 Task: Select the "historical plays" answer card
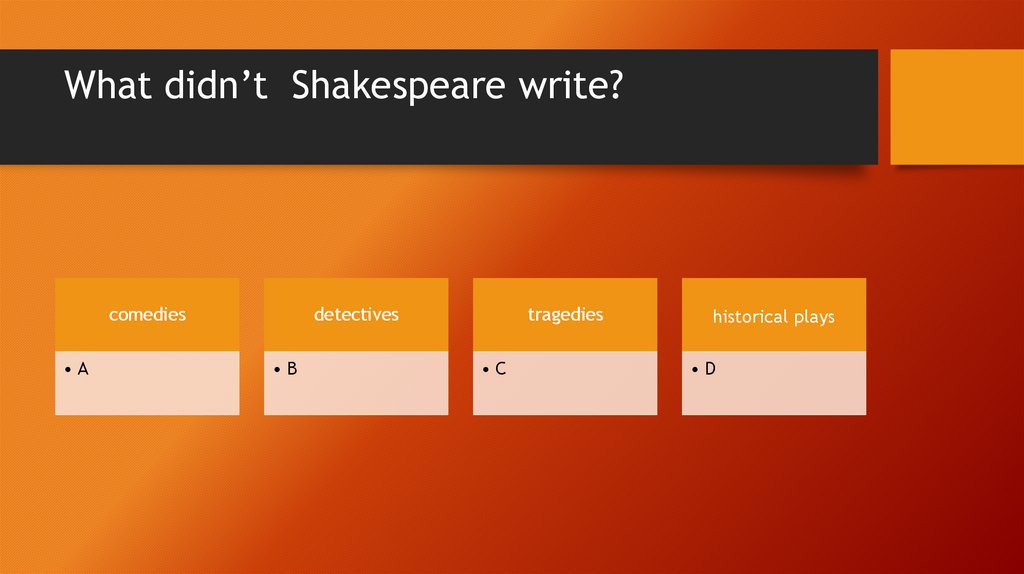pyautogui.click(x=774, y=315)
